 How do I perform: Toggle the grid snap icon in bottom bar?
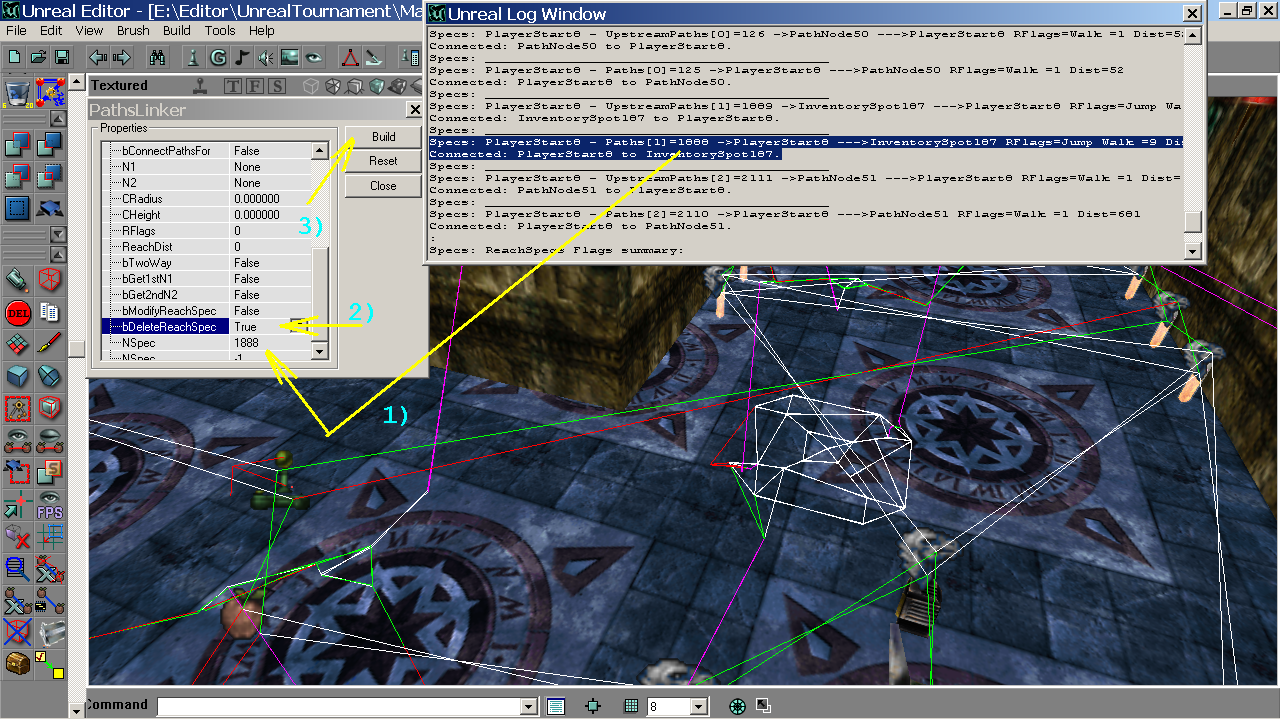tap(631, 706)
